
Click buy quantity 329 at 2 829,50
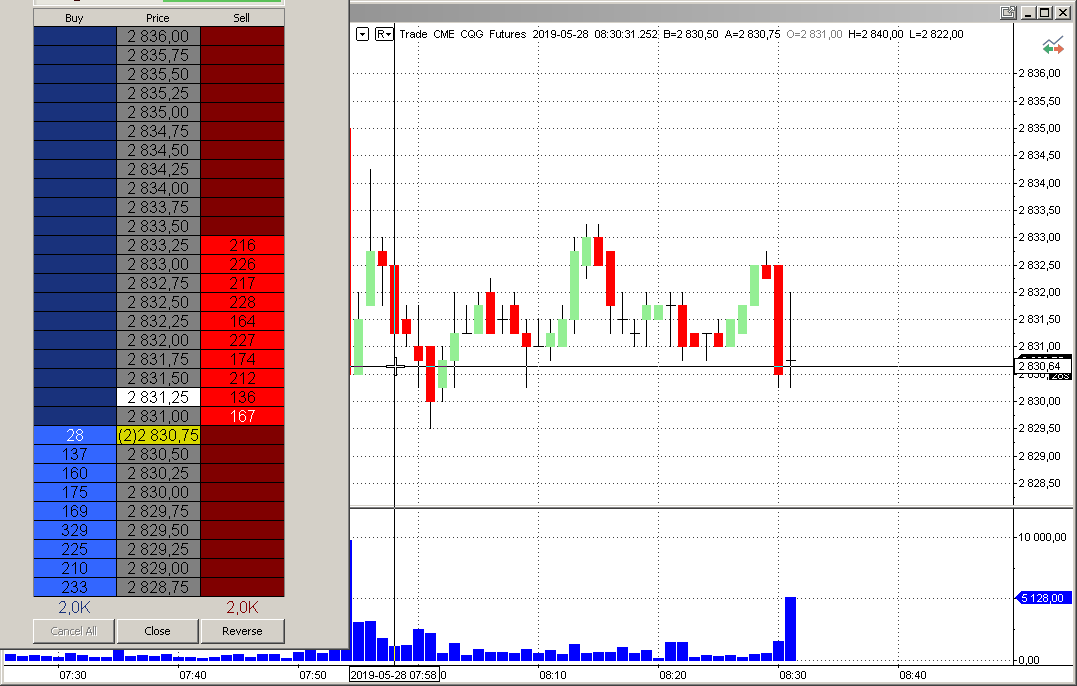point(75,530)
